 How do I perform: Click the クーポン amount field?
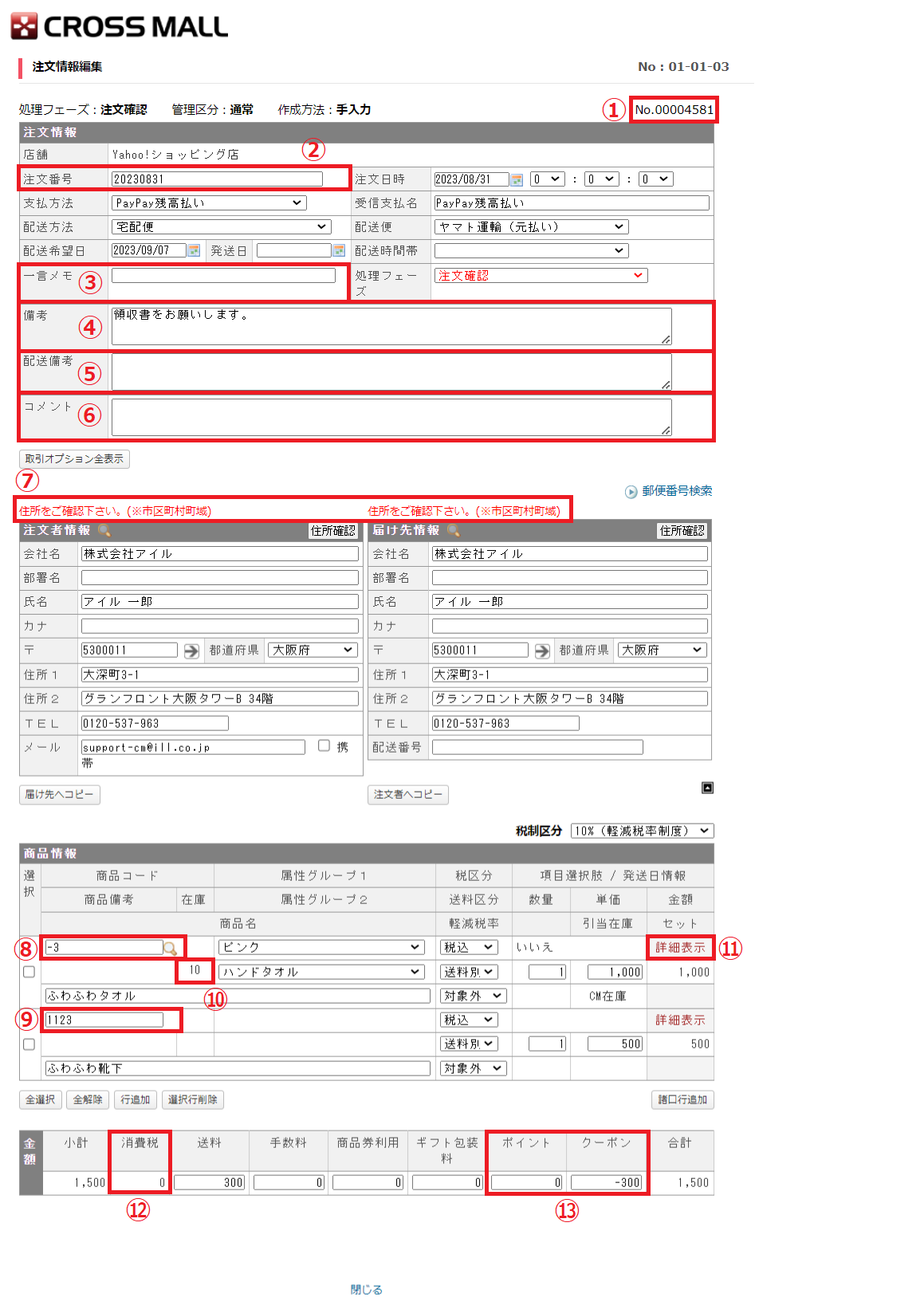point(606,1182)
